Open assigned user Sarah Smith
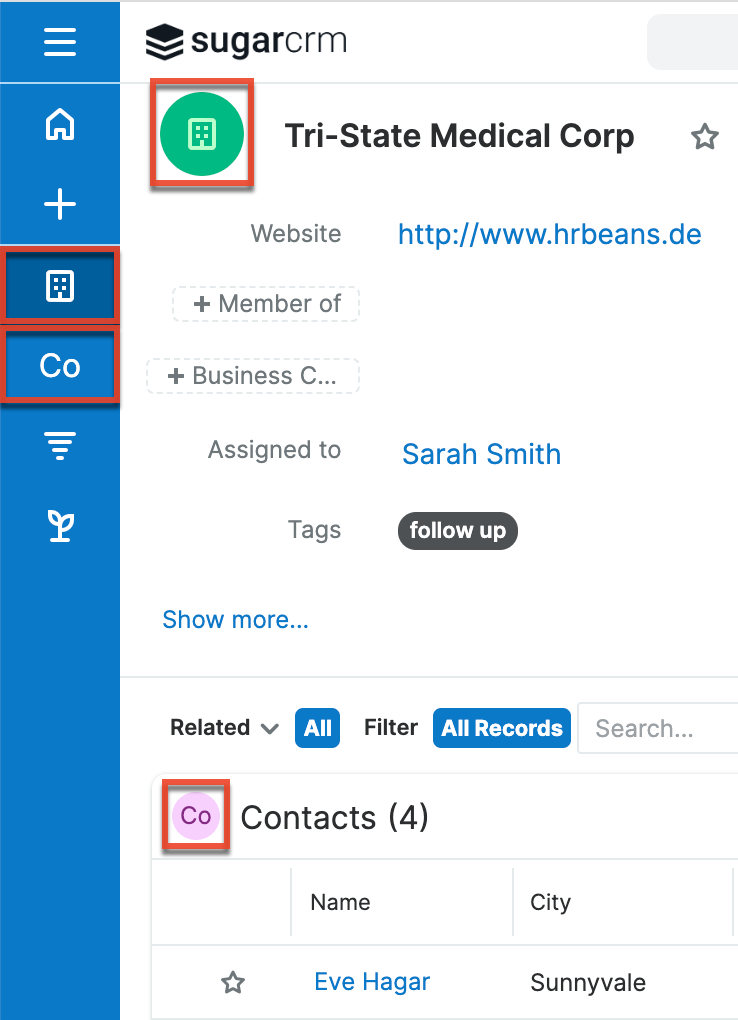Image resolution: width=738 pixels, height=1020 pixels. (x=481, y=454)
